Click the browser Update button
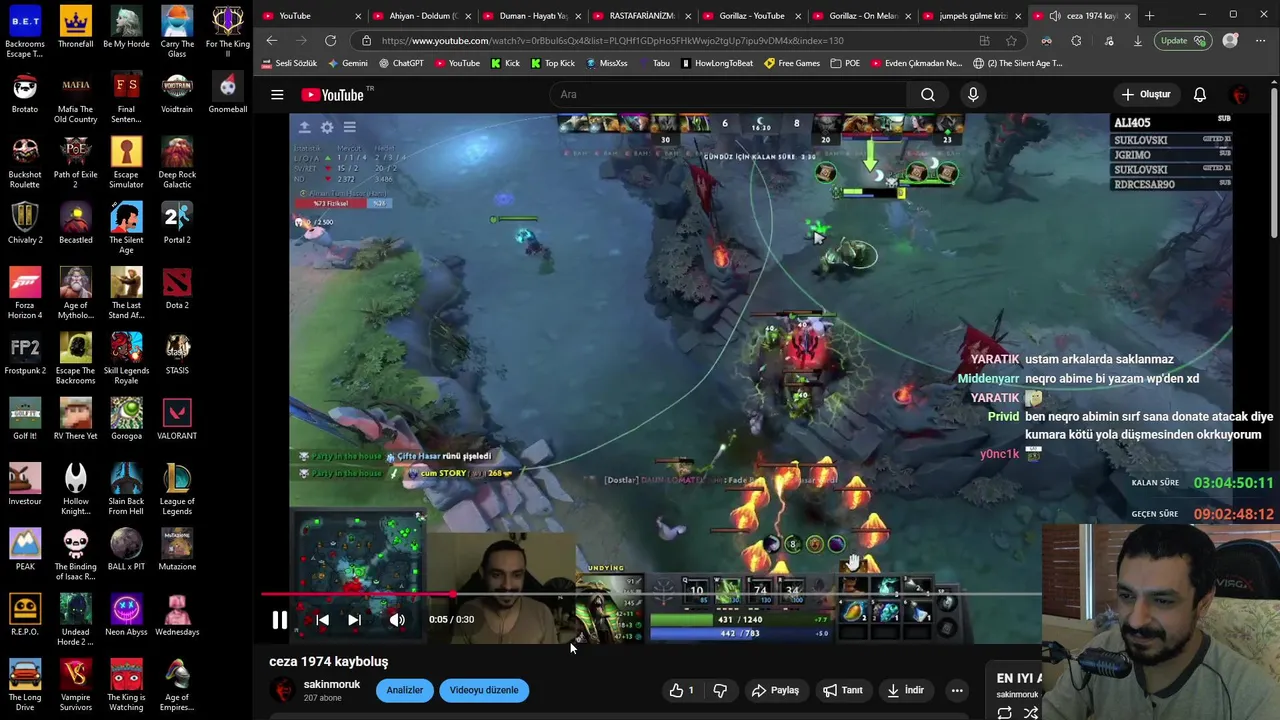 click(1184, 41)
